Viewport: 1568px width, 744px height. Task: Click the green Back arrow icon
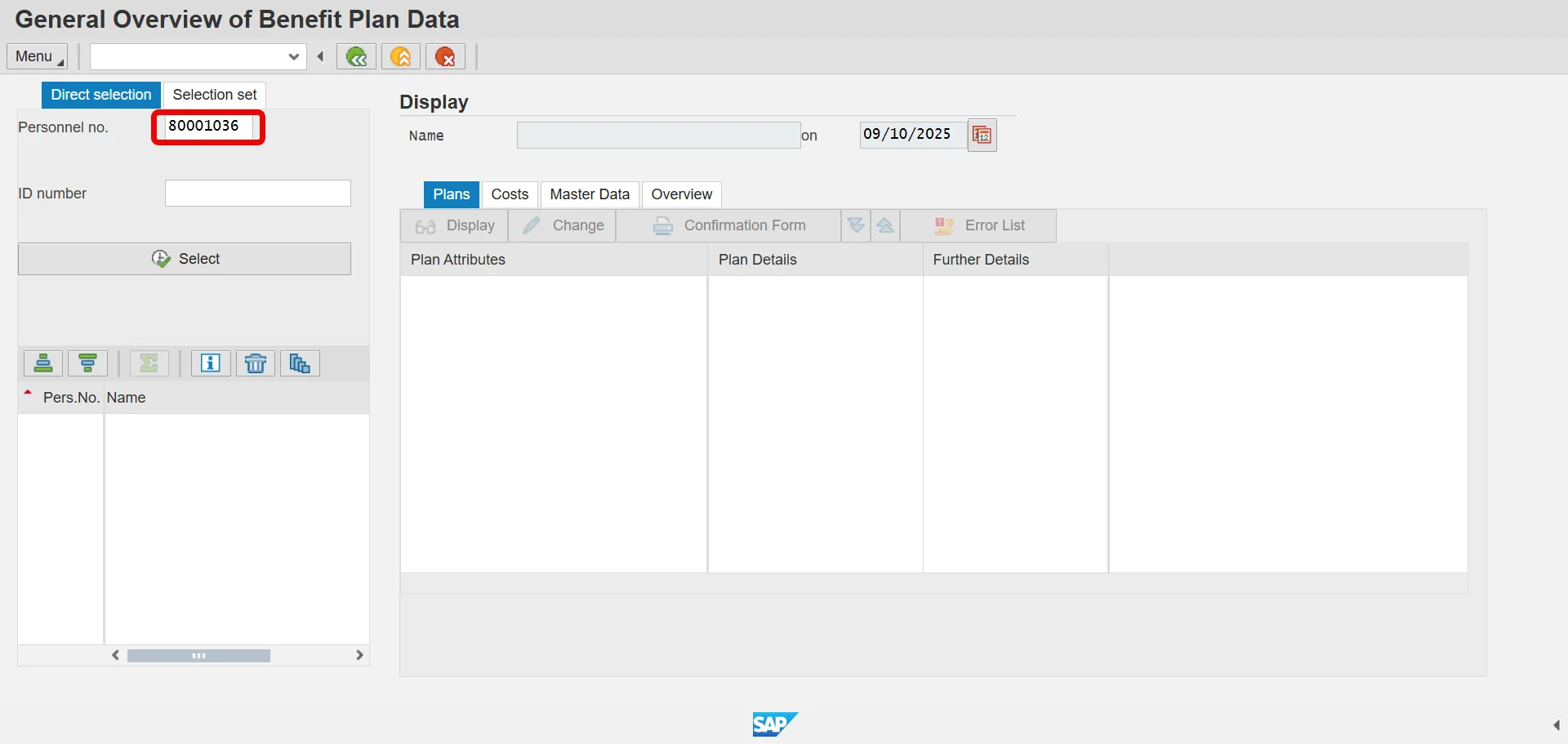pos(356,56)
